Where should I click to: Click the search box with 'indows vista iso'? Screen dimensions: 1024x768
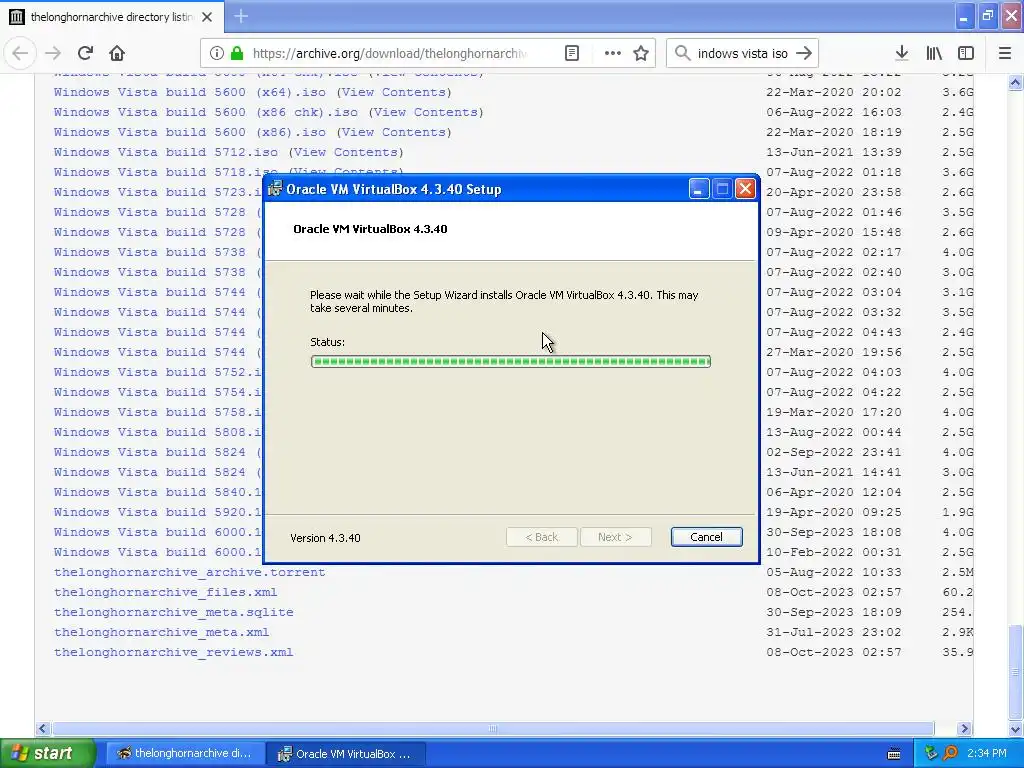742,53
